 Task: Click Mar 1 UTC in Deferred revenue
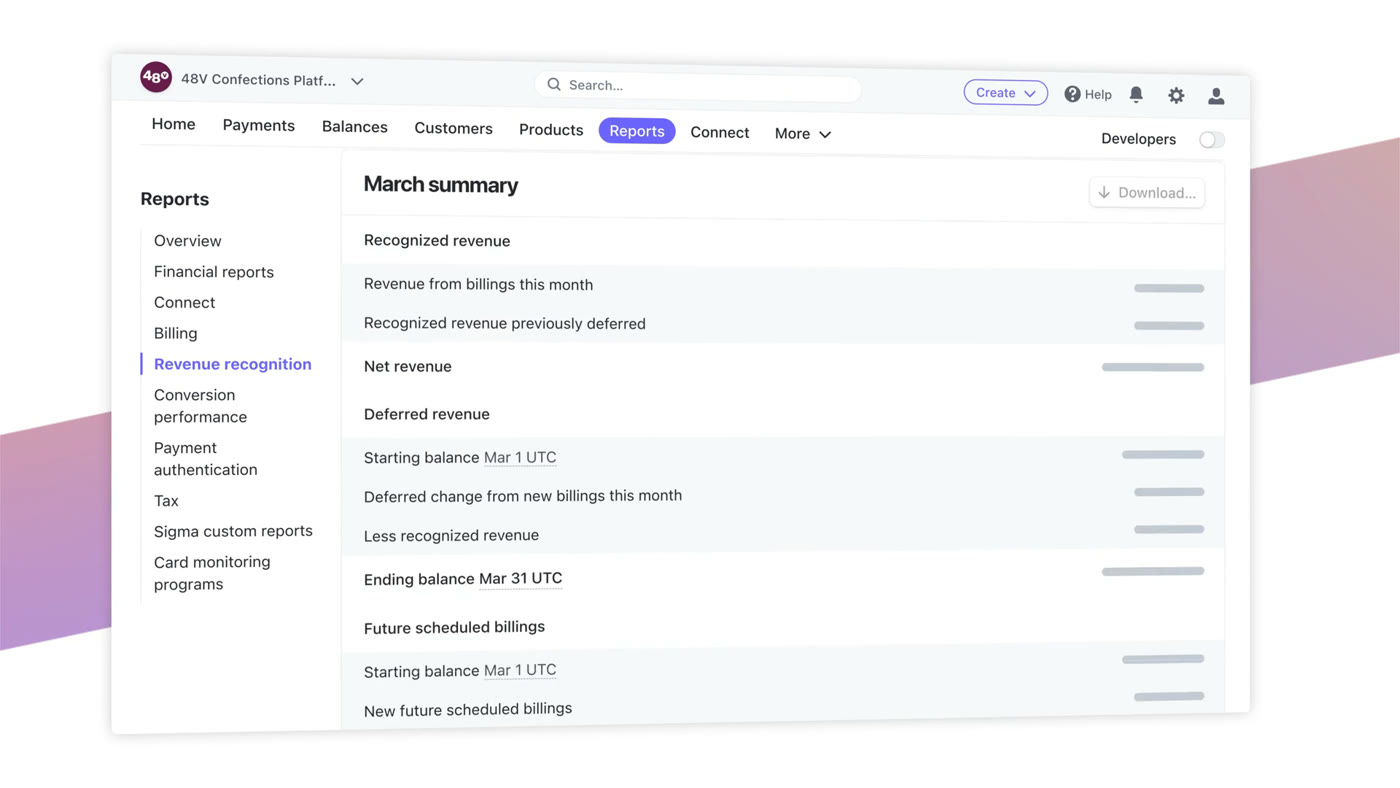tap(520, 457)
